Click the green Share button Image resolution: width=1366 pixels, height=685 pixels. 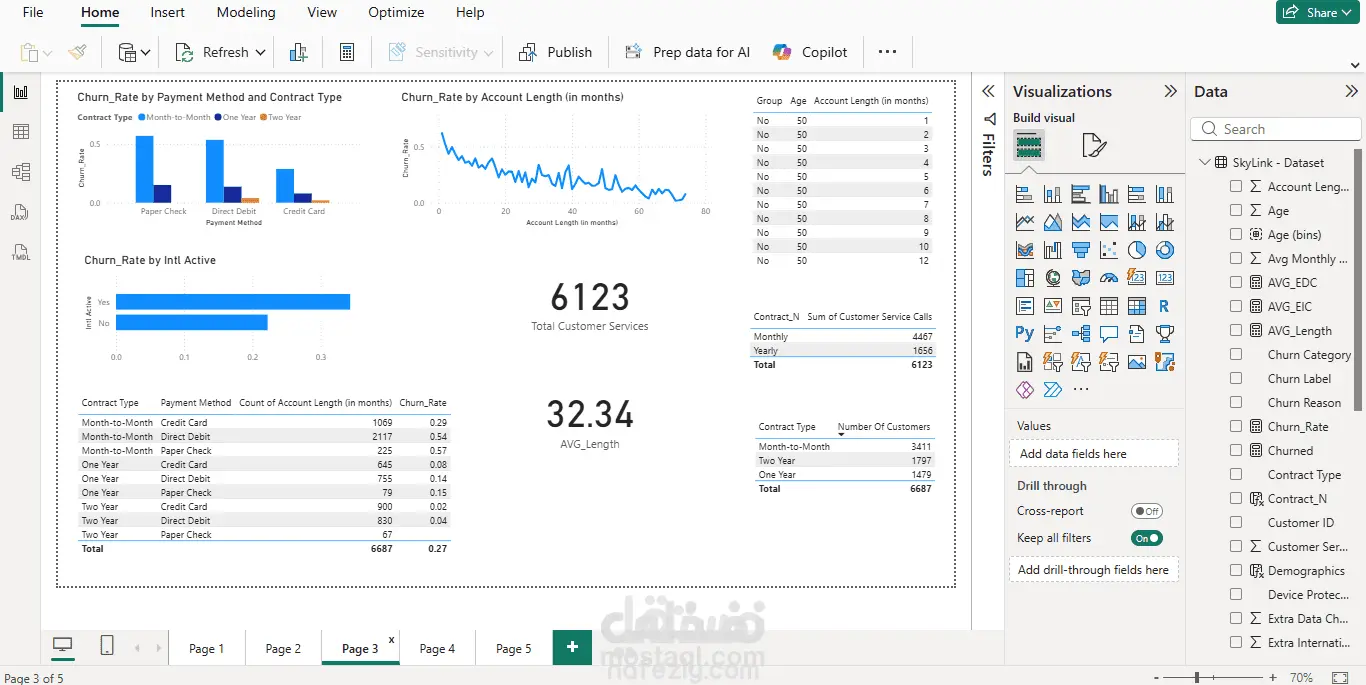pos(1316,12)
